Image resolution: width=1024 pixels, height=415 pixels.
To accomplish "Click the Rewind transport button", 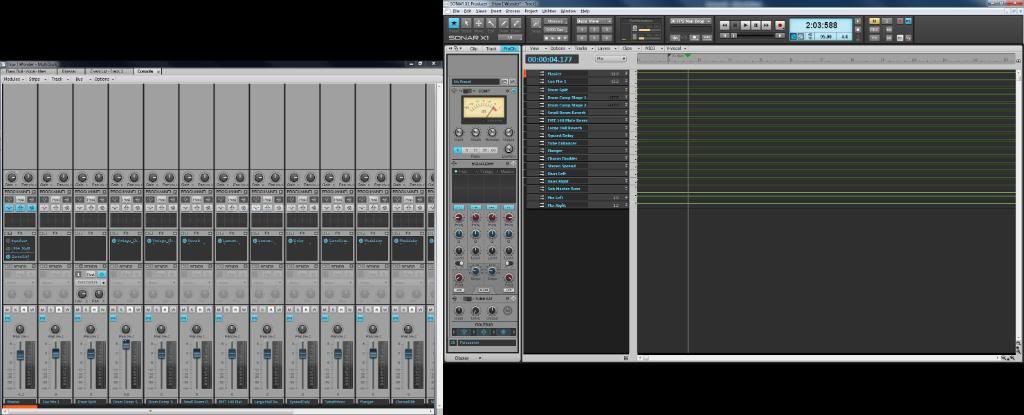I will (x=726, y=24).
